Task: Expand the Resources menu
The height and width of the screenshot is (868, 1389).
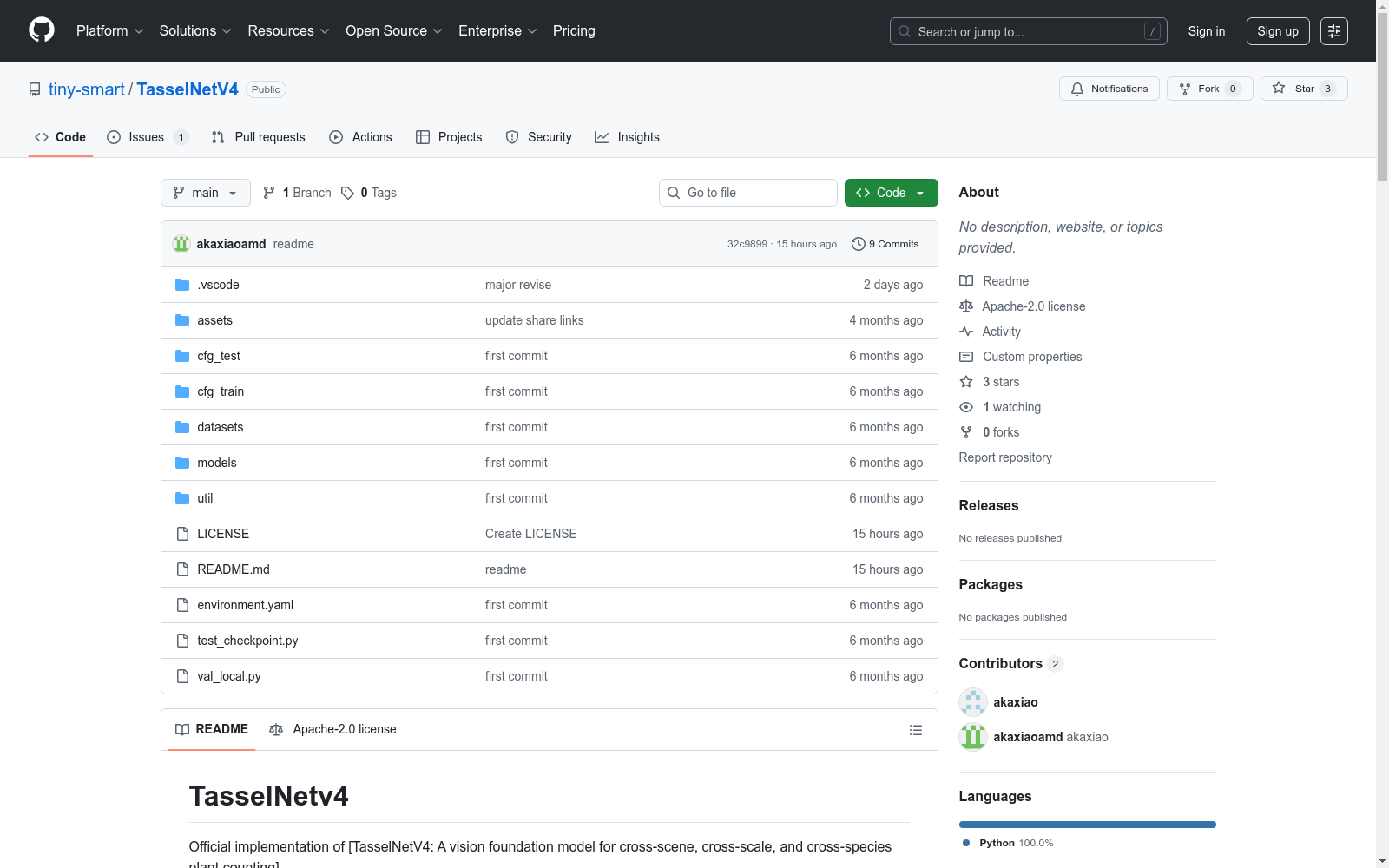Action: click(288, 31)
